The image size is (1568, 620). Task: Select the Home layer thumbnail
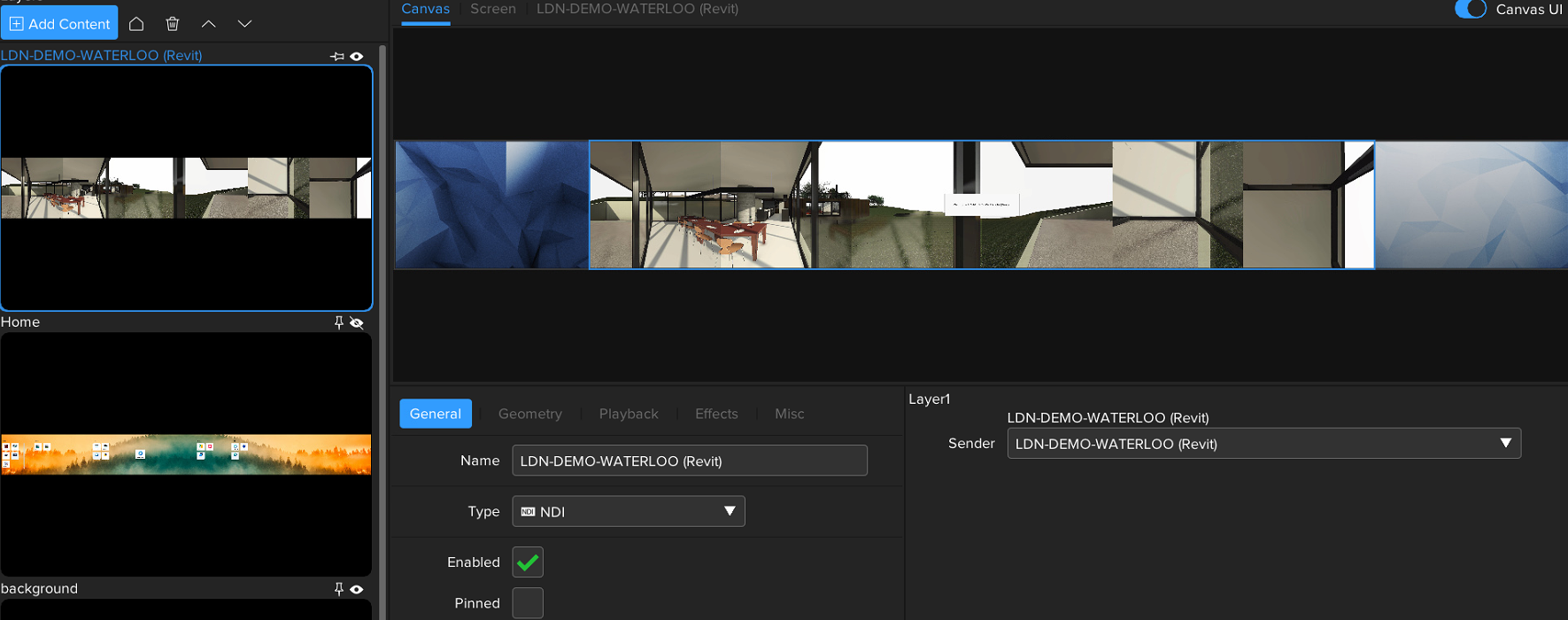tap(186, 453)
